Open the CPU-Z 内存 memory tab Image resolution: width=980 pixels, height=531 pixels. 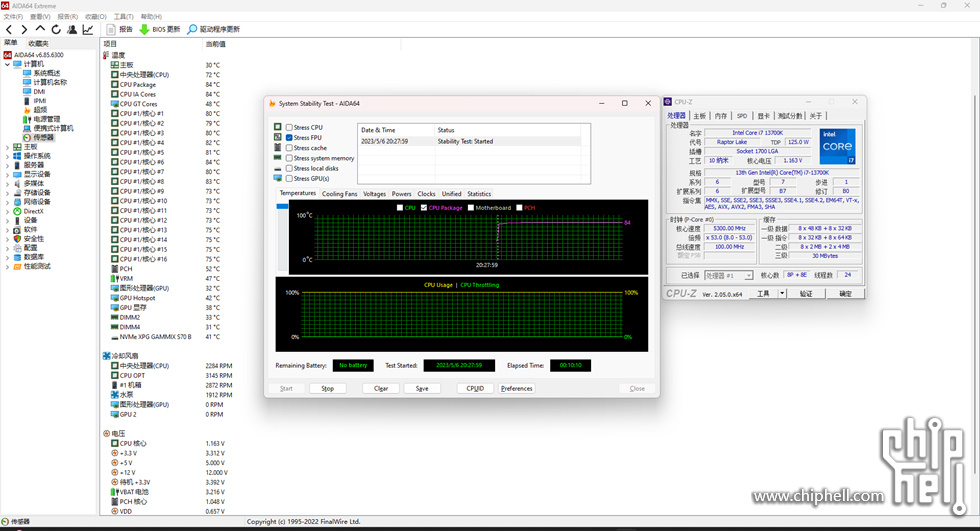click(721, 116)
